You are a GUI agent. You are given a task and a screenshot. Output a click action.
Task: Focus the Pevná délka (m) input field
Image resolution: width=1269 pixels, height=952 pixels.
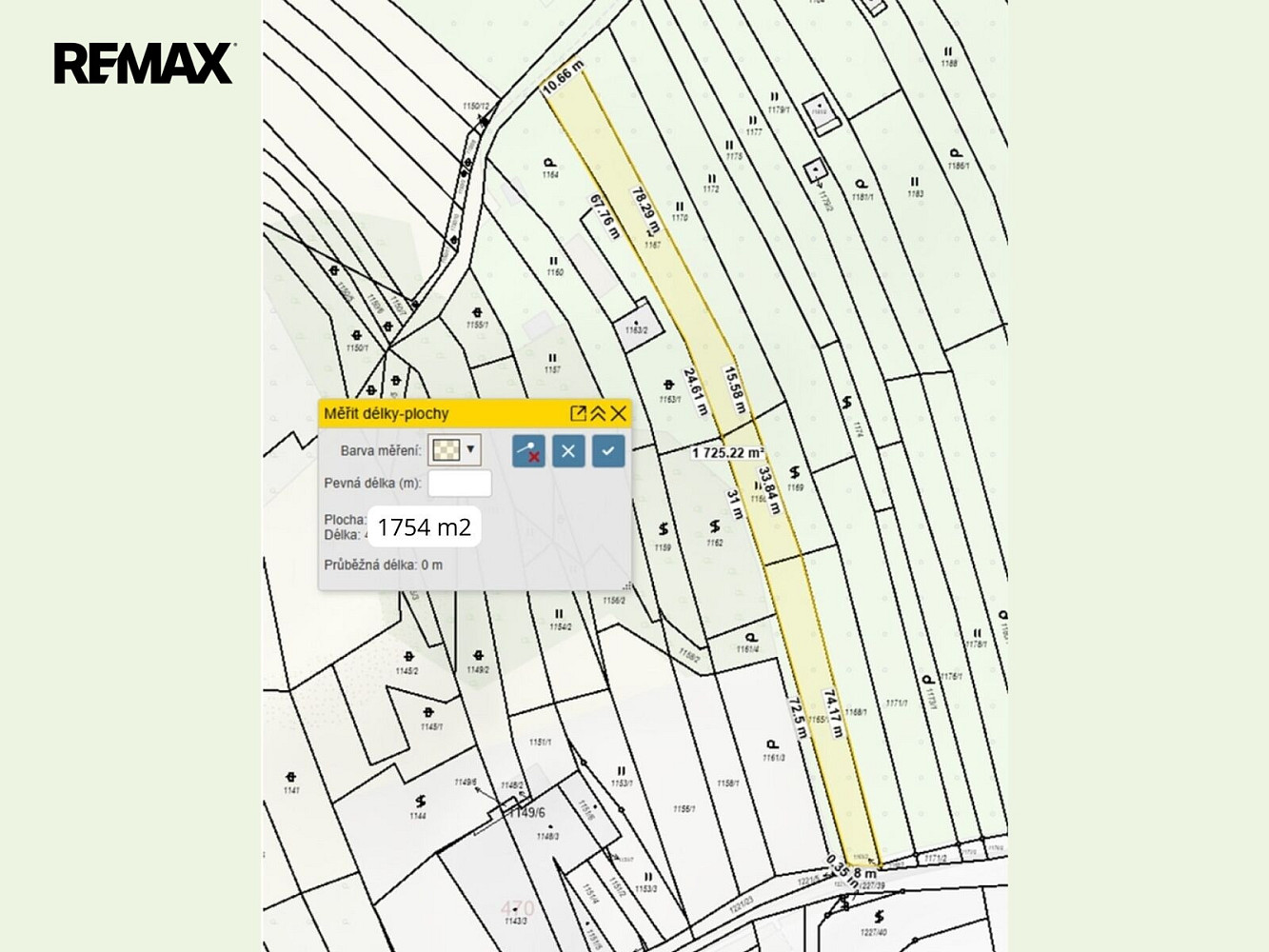point(460,483)
